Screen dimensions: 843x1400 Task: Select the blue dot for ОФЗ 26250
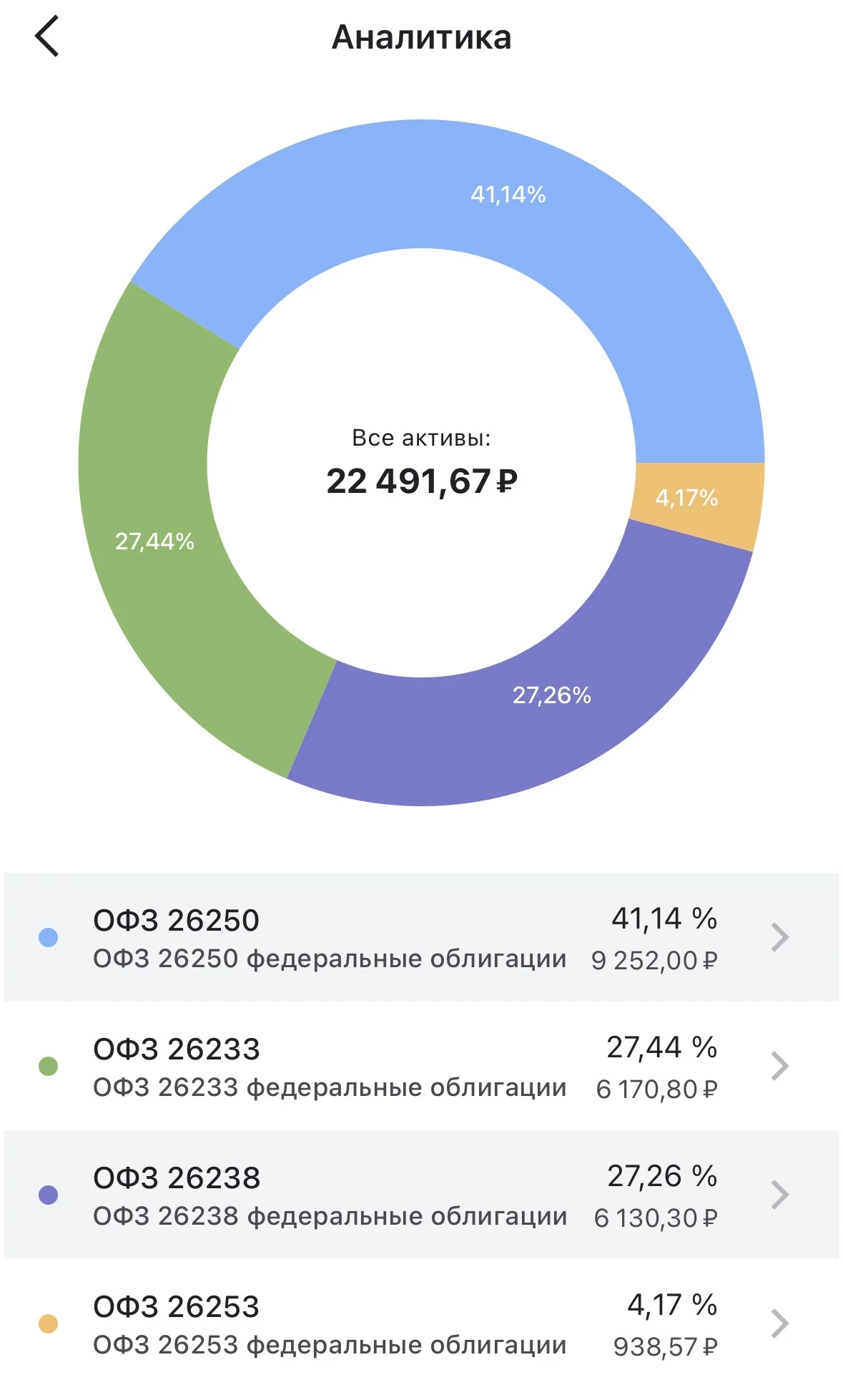coord(48,937)
